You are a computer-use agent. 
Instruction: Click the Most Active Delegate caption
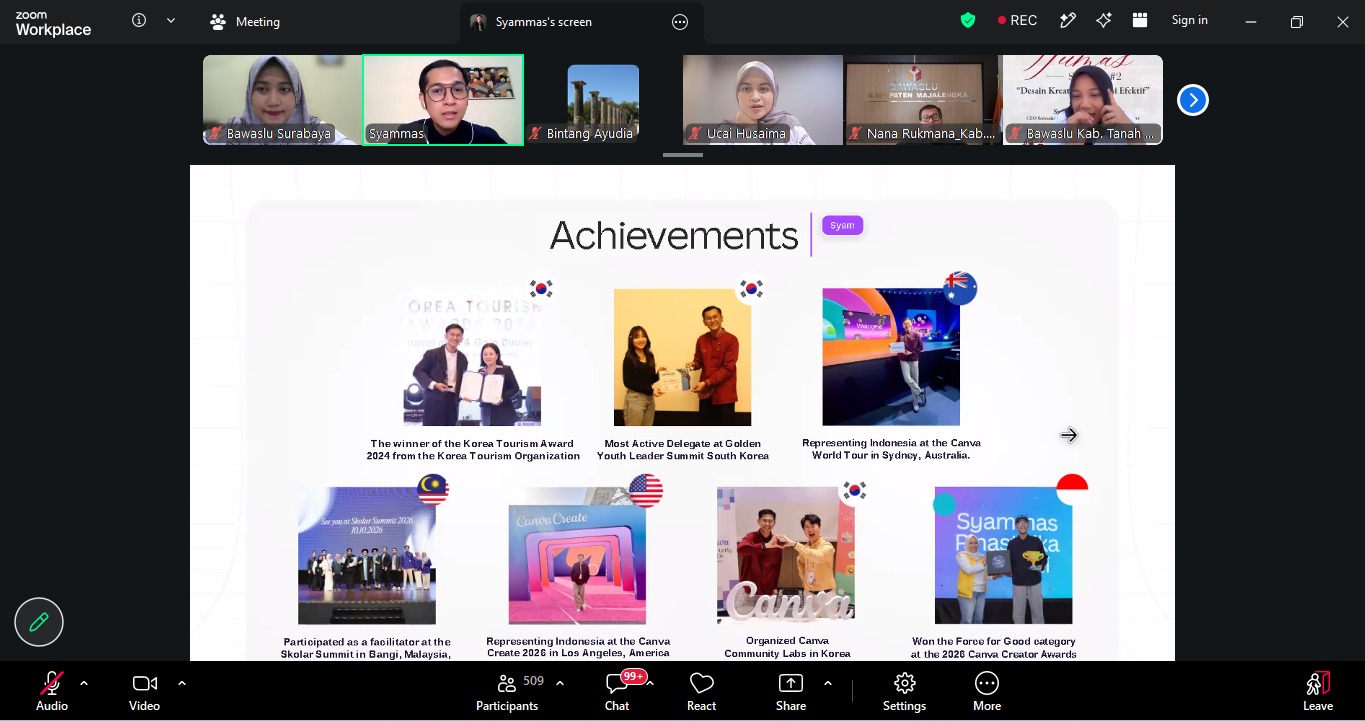coord(683,449)
